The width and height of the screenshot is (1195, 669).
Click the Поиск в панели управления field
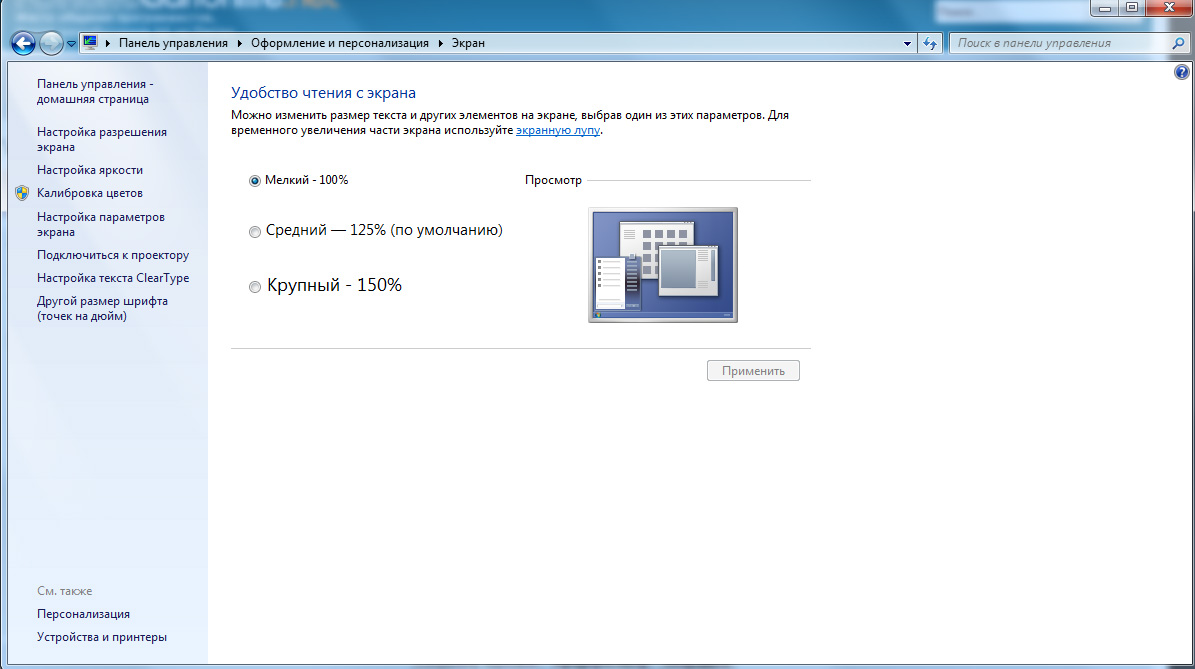pyautogui.click(x=1060, y=44)
